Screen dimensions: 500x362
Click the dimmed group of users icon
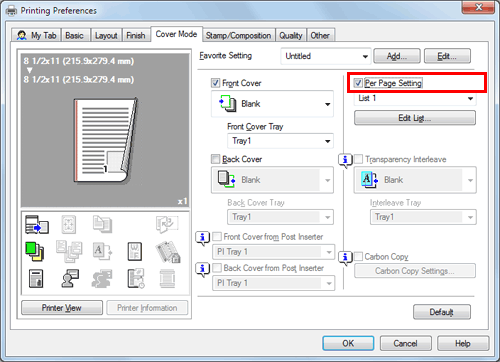point(102,279)
